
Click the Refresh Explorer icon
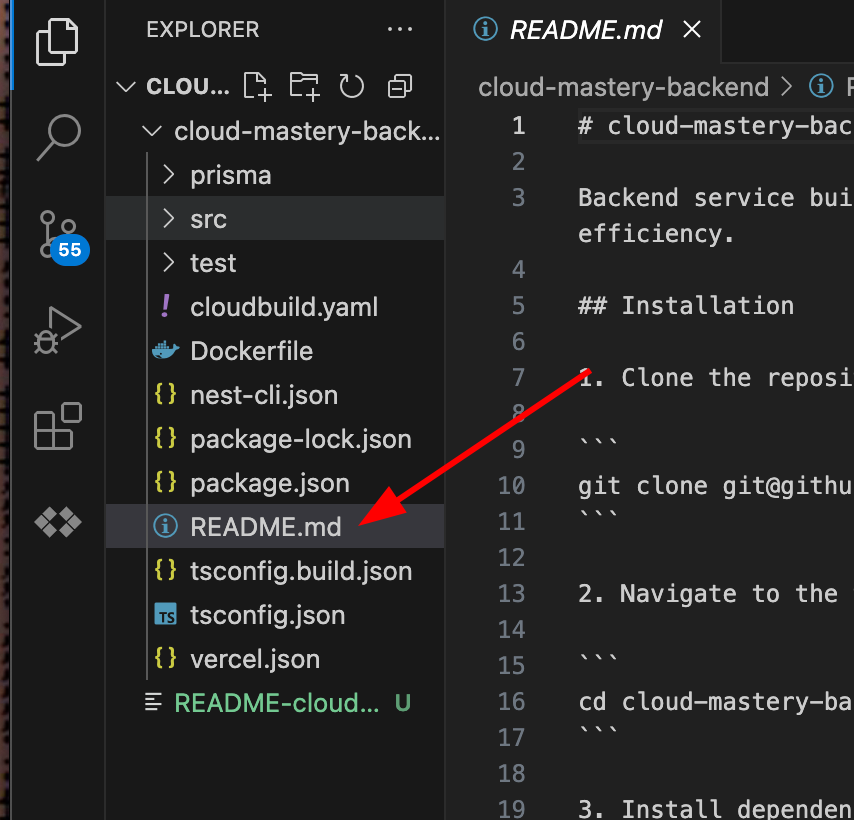[351, 86]
